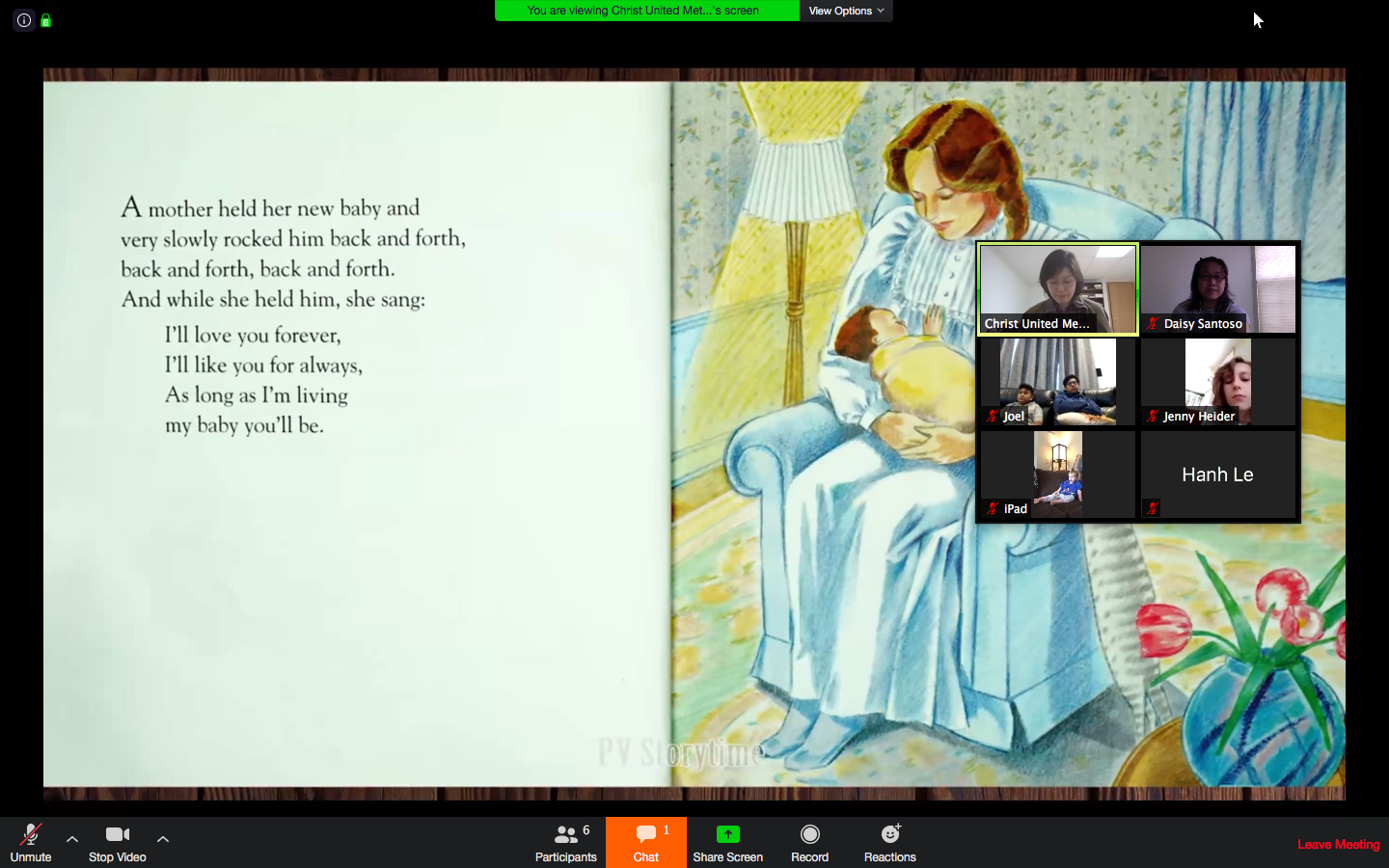Open the Chat panel

pyautogui.click(x=646, y=843)
